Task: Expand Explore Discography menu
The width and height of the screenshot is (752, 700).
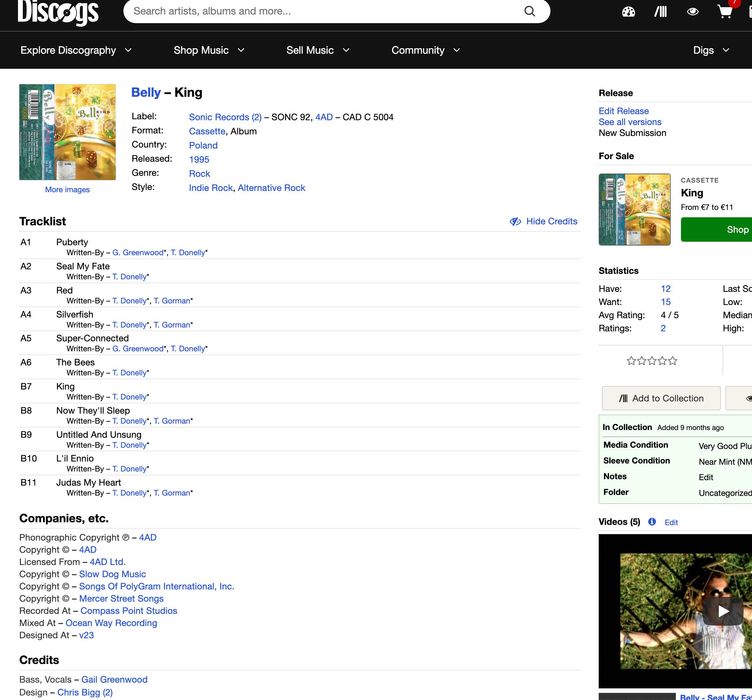Action: pos(76,50)
